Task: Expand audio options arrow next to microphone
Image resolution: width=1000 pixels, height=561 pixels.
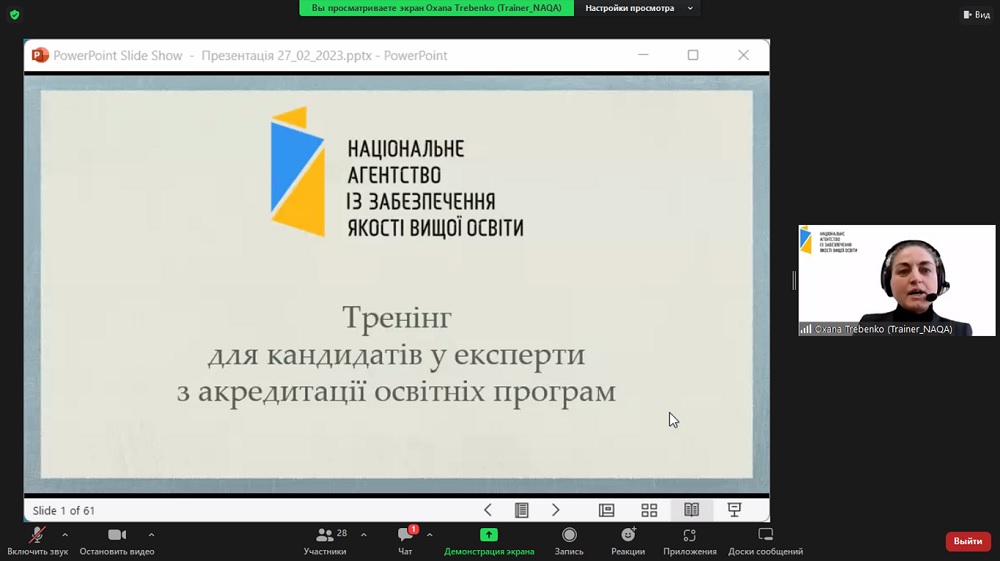Action: 65,535
